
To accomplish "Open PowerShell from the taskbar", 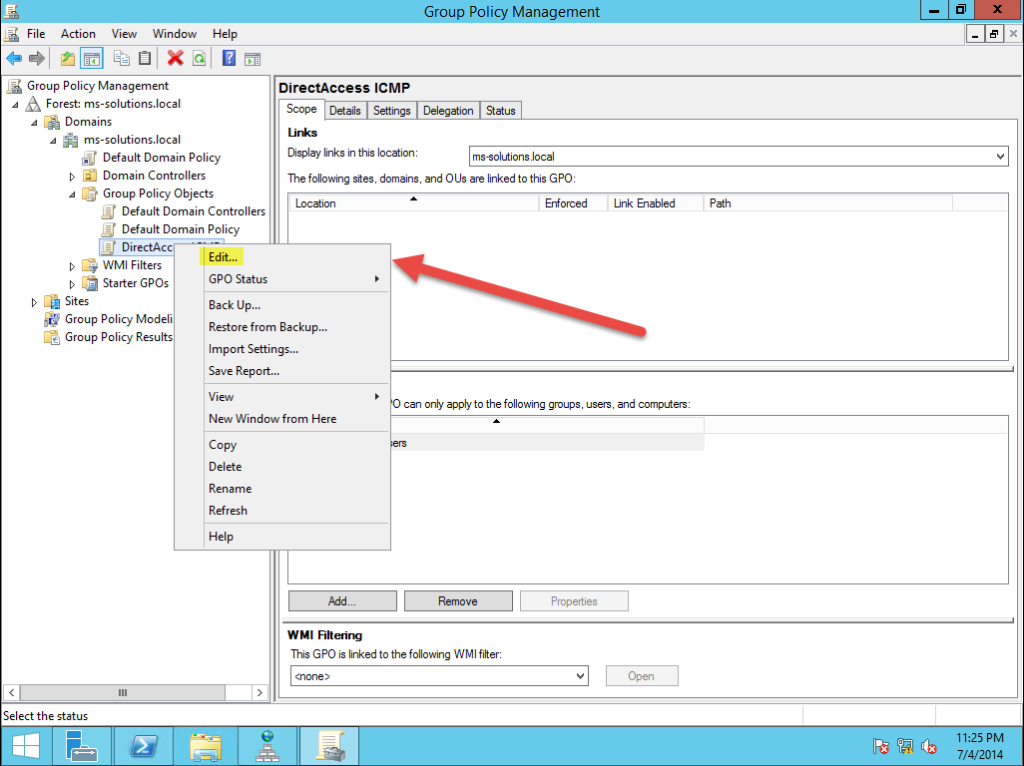I will (x=143, y=745).
